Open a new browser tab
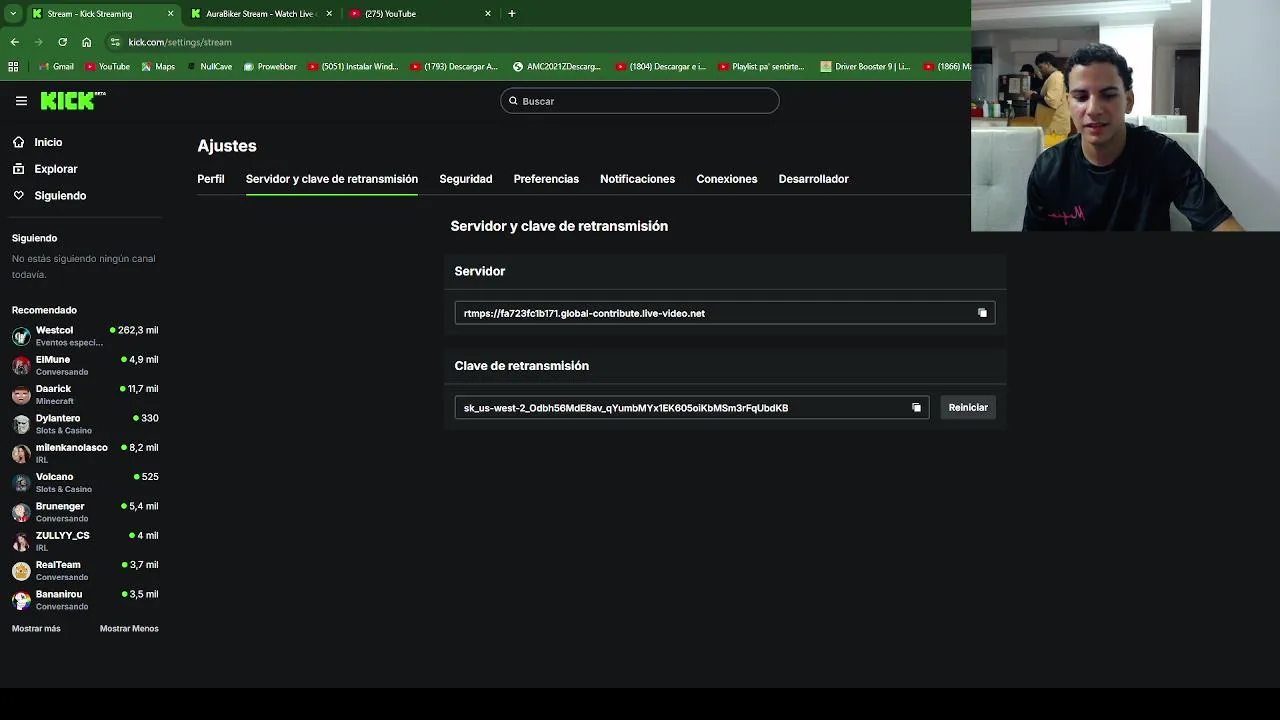The width and height of the screenshot is (1280, 720). tap(512, 14)
